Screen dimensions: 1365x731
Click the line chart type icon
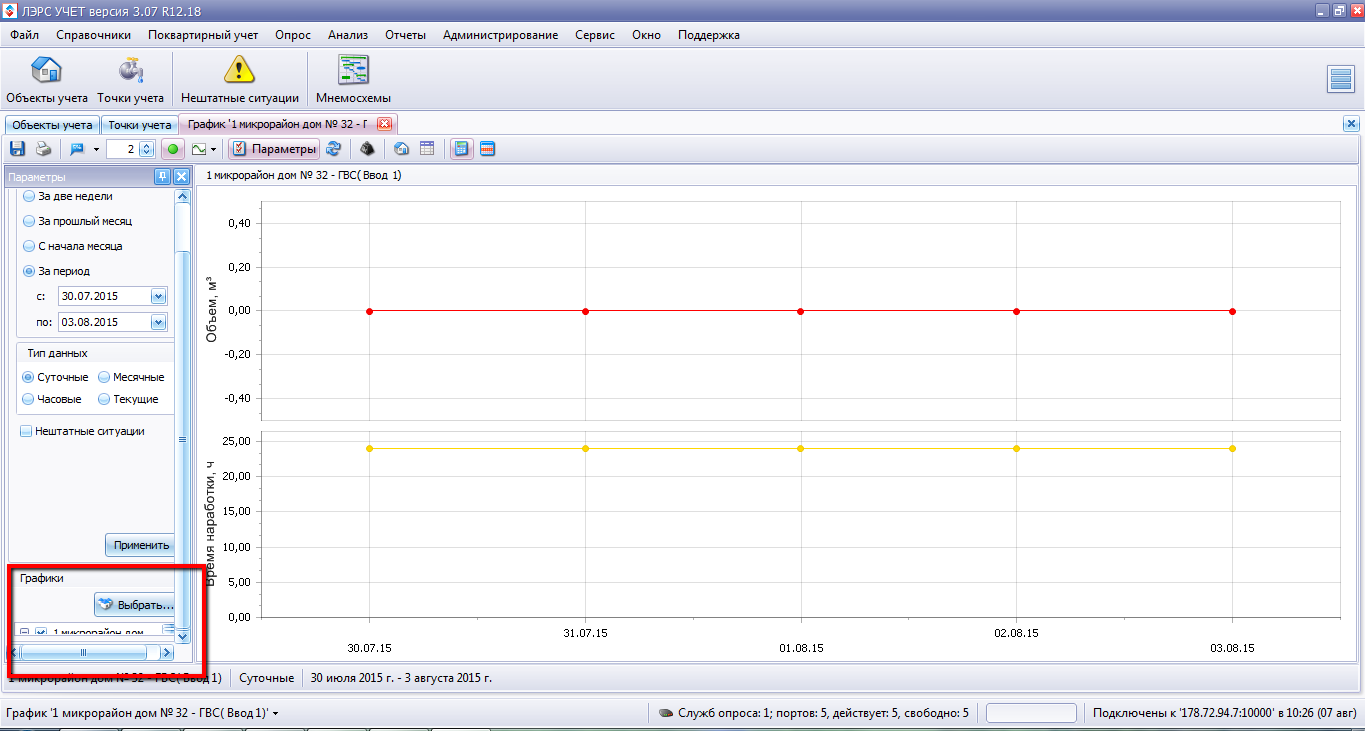[x=199, y=149]
